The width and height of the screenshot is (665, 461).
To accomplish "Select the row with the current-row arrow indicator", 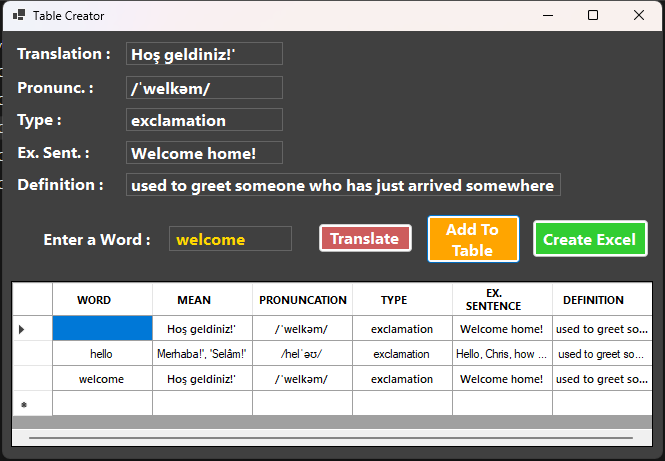I will click(x=32, y=329).
